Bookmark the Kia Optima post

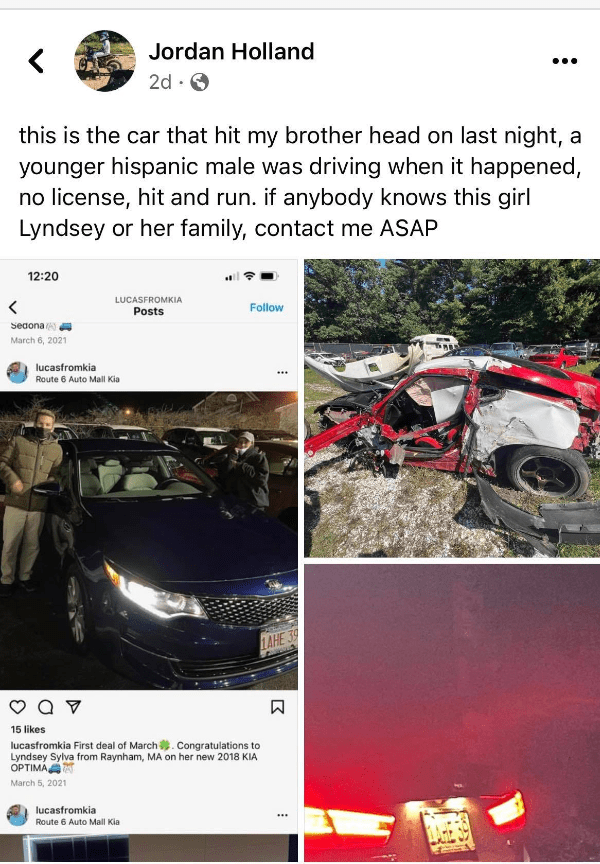(x=278, y=707)
